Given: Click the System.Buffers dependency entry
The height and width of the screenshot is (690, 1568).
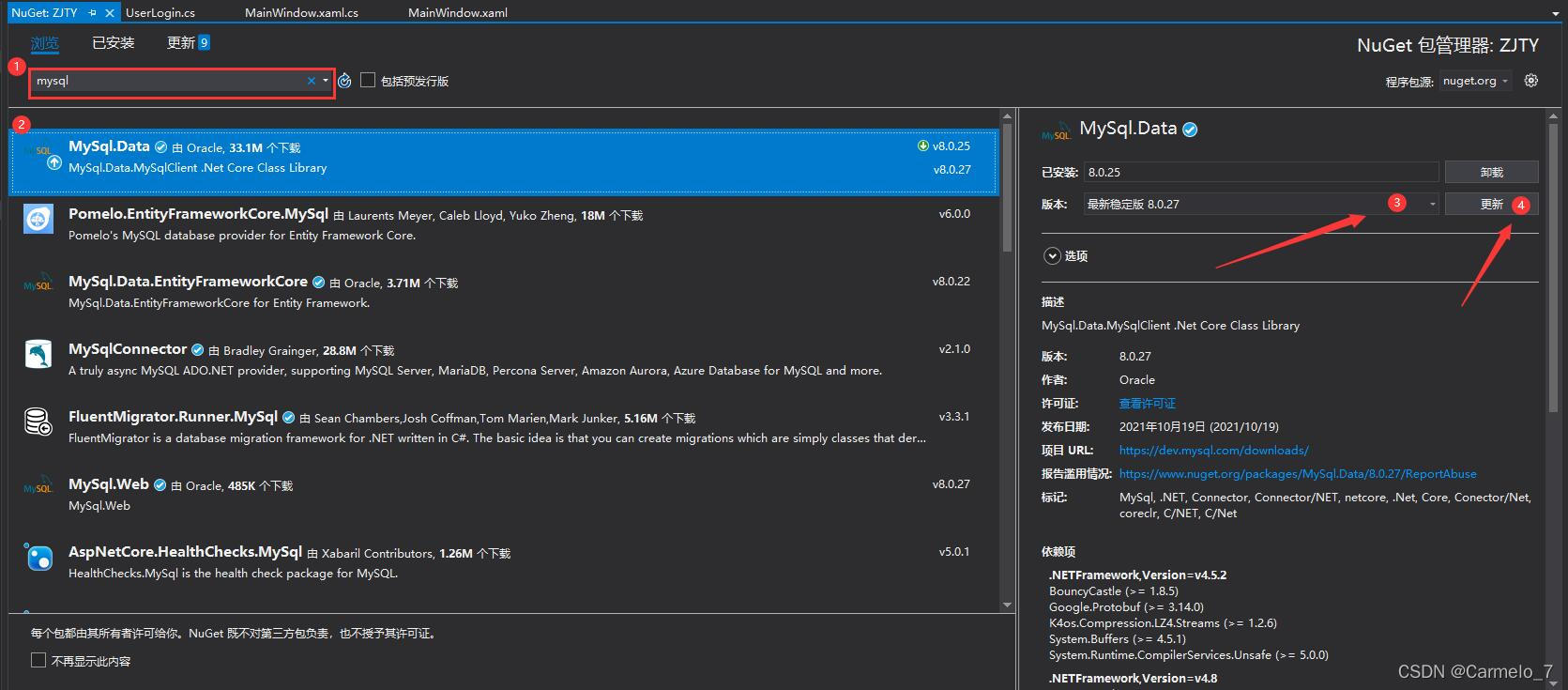Looking at the screenshot, I should 1117,639.
